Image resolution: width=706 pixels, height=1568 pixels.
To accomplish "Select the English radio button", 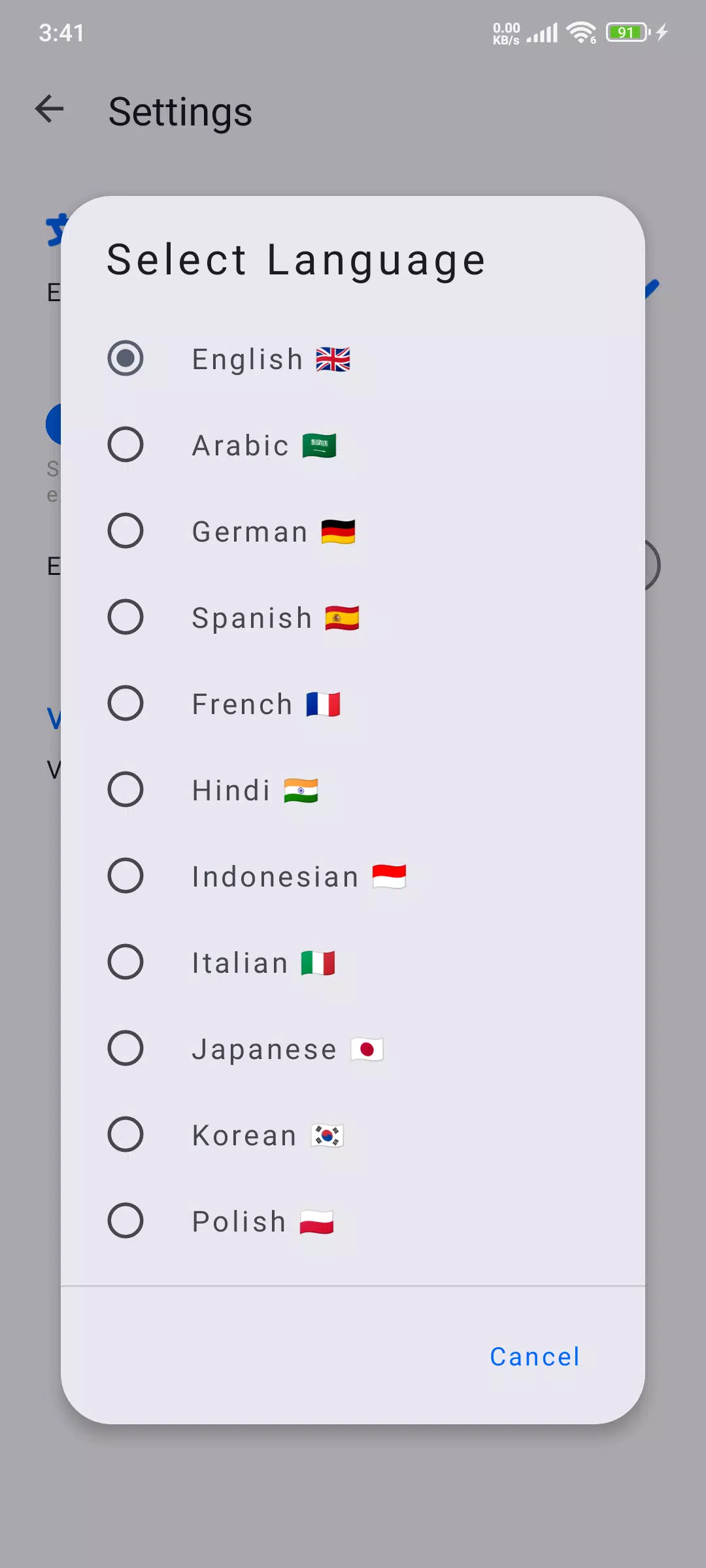I will tap(126, 358).
